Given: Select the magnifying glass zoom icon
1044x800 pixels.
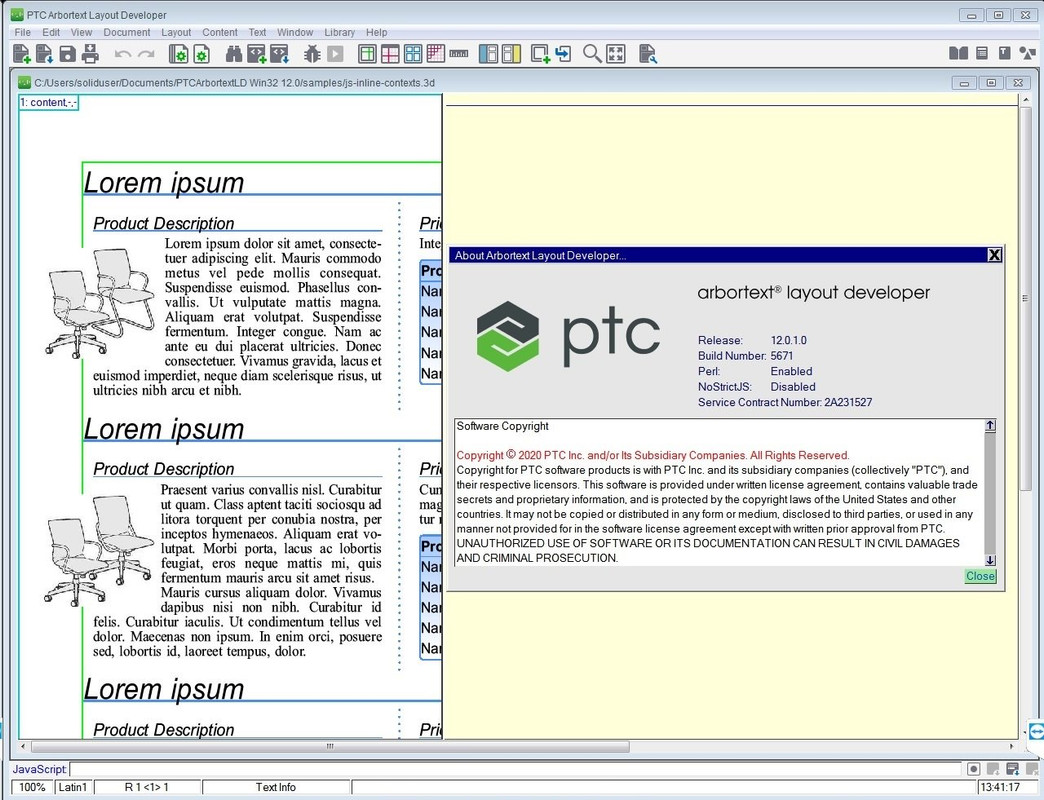Looking at the screenshot, I should tap(592, 54).
